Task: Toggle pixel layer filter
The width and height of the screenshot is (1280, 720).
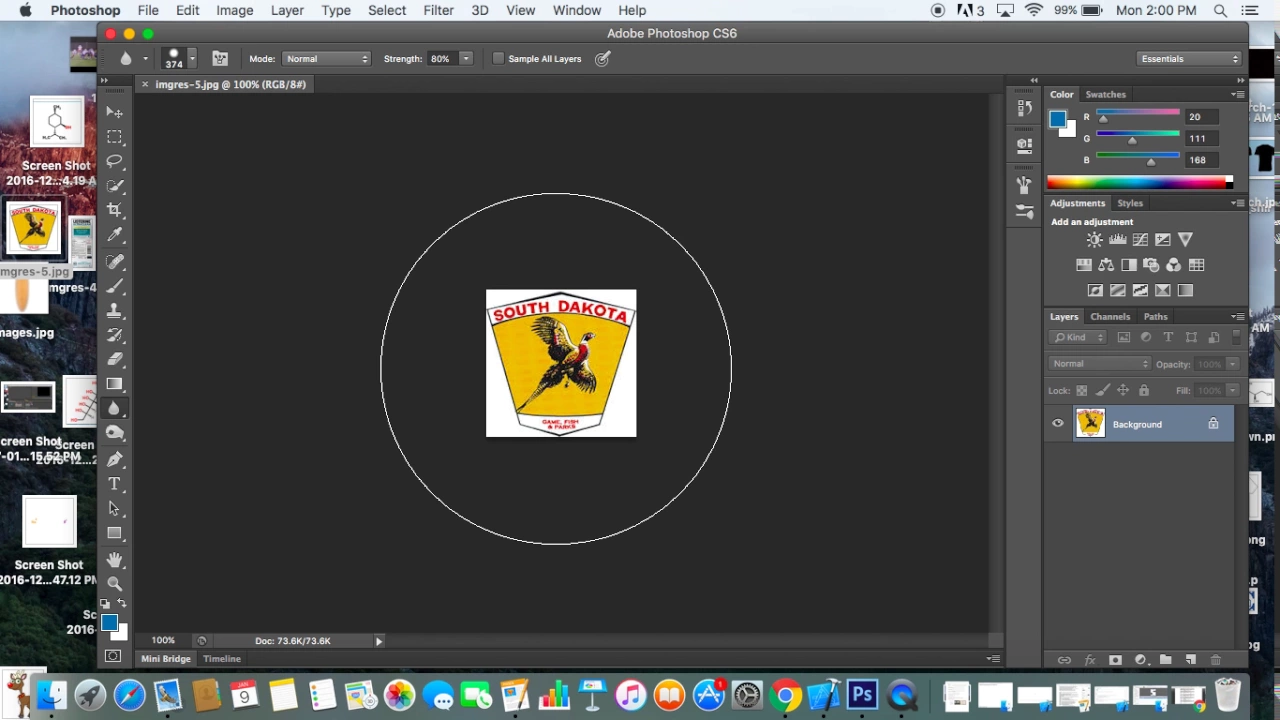Action: click(x=1124, y=338)
